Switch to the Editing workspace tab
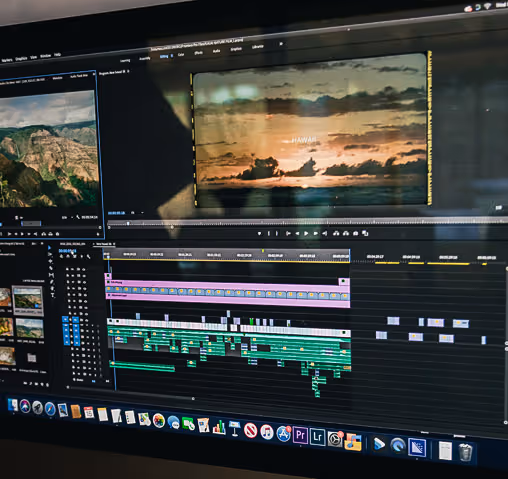Screen dimensions: 508x479 (164, 56)
